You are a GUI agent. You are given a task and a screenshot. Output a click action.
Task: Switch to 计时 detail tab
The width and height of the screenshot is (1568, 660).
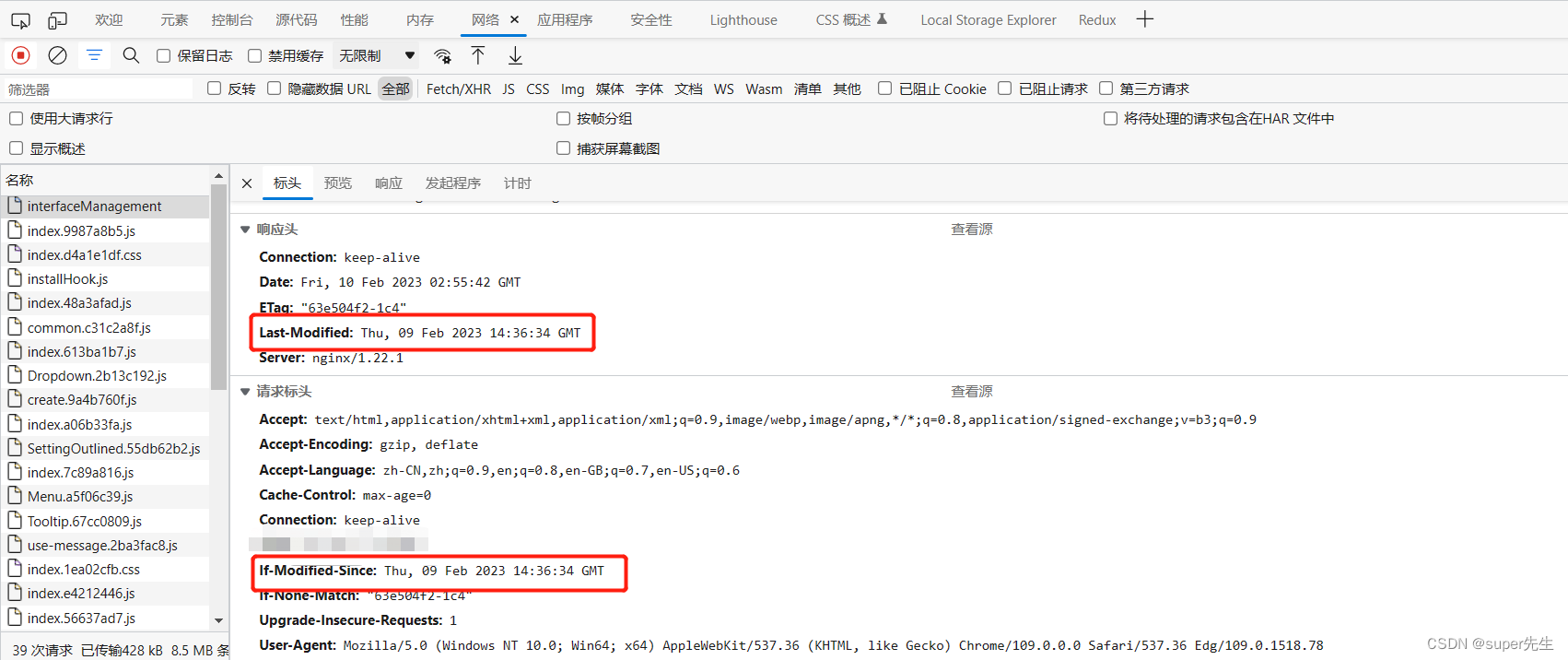518,183
